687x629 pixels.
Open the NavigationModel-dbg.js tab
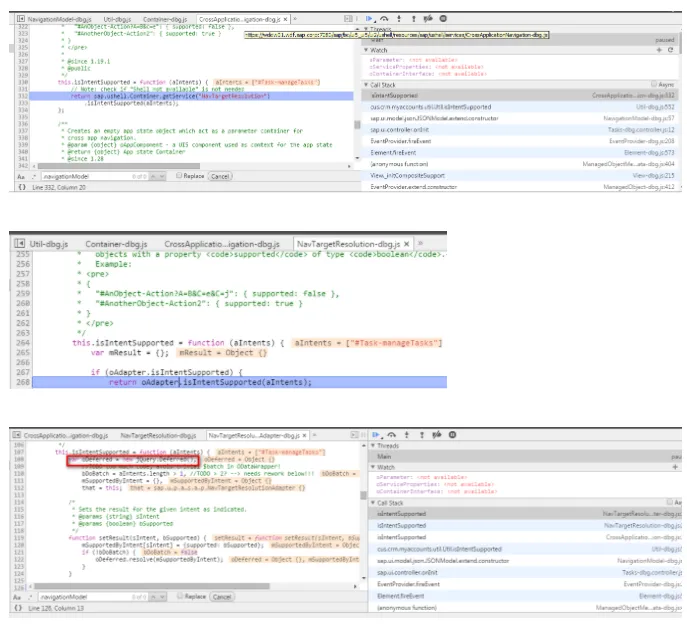tap(59, 19)
